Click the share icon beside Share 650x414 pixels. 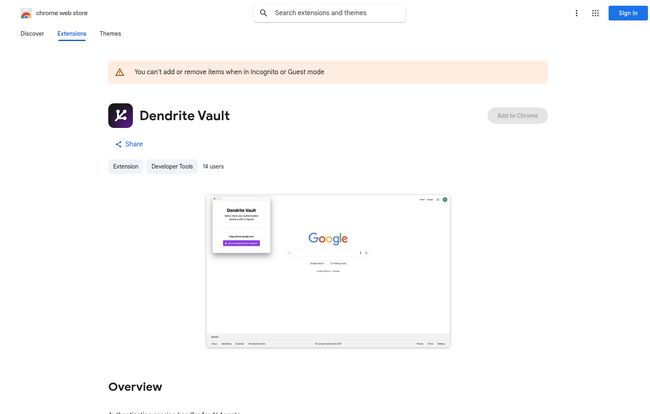pyautogui.click(x=119, y=144)
